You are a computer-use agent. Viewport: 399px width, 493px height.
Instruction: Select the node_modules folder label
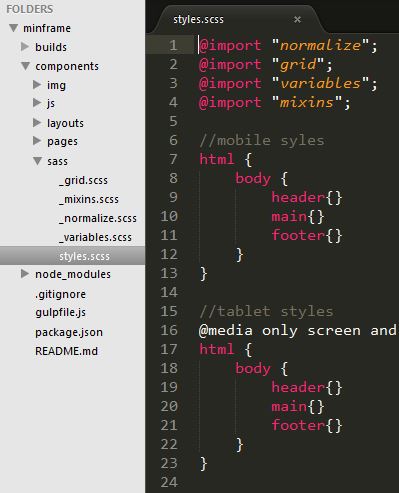pos(73,274)
